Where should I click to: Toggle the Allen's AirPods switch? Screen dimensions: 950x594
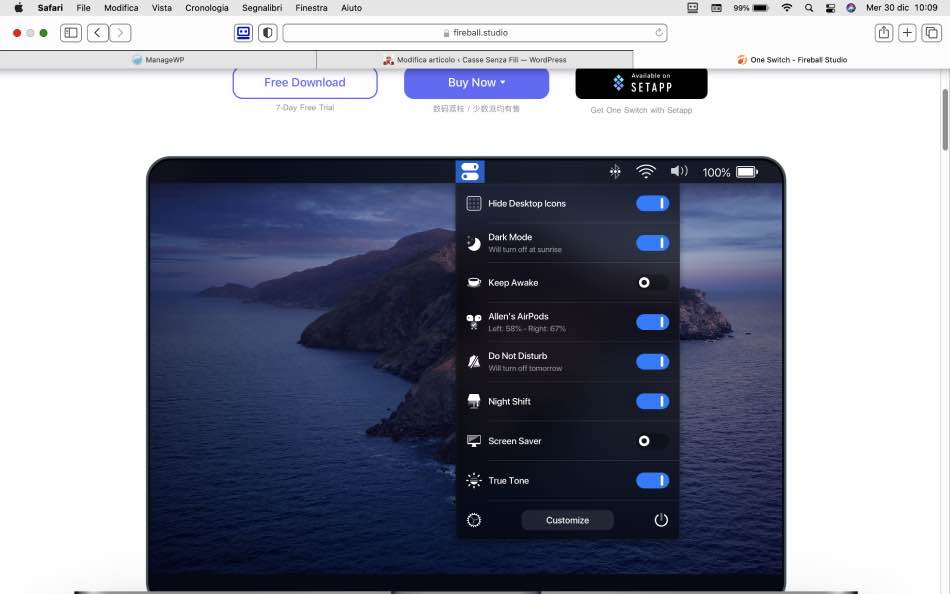pos(653,322)
